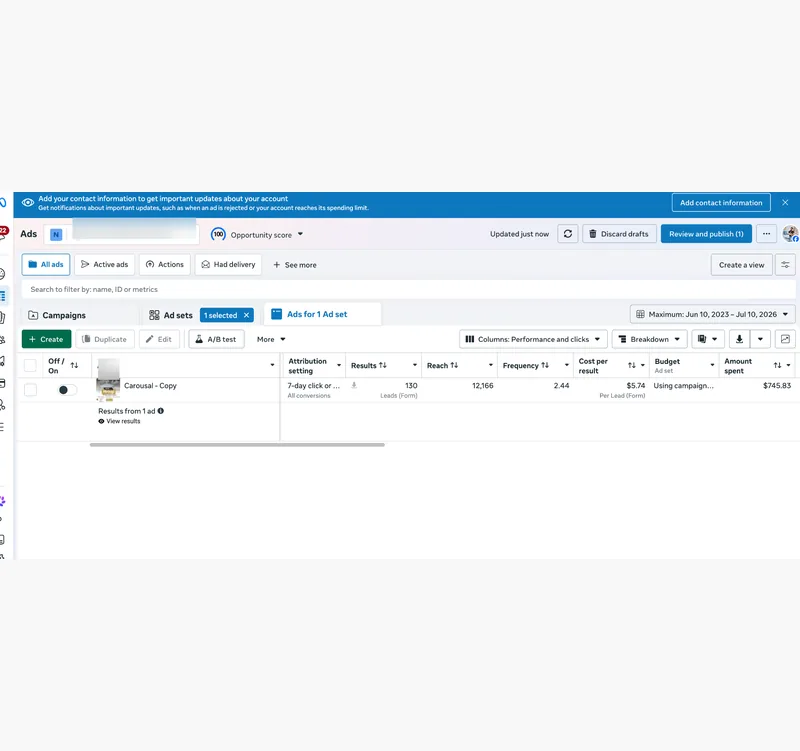
Task: Click the info icon beside Results from 1 ad
Action: 161,411
